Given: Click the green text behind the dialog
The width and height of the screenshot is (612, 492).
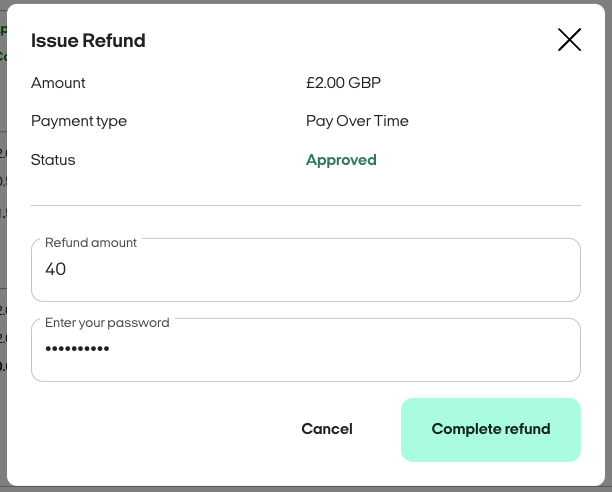Looking at the screenshot, I should pos(3,44).
